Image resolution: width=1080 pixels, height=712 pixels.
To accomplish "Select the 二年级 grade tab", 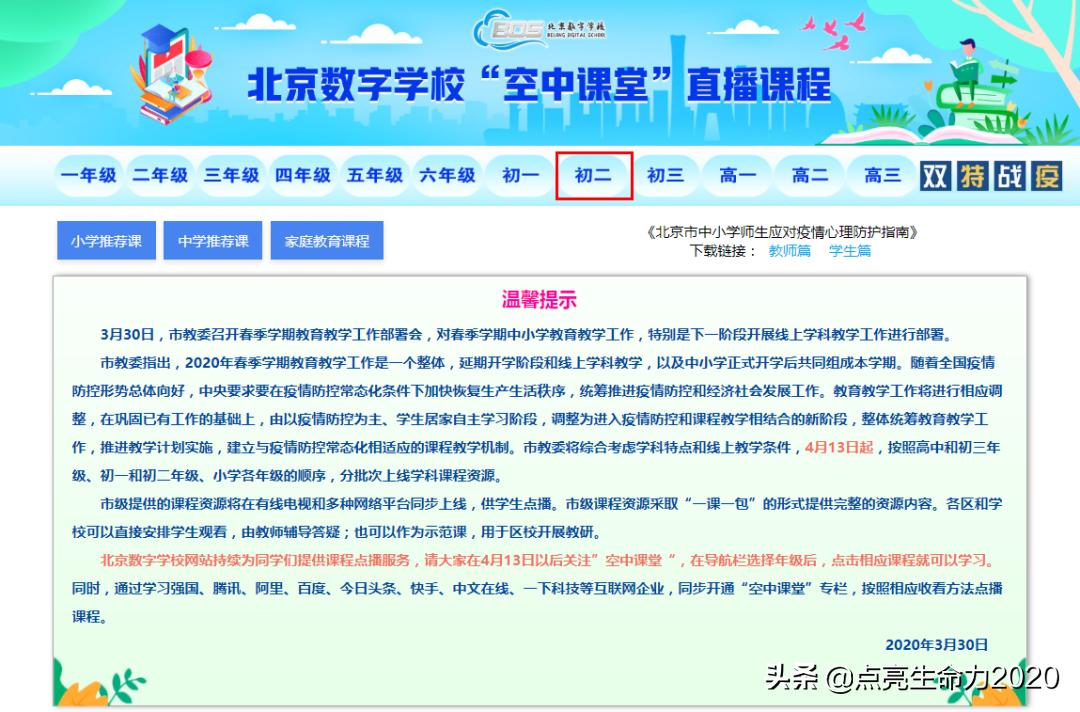I will (161, 175).
